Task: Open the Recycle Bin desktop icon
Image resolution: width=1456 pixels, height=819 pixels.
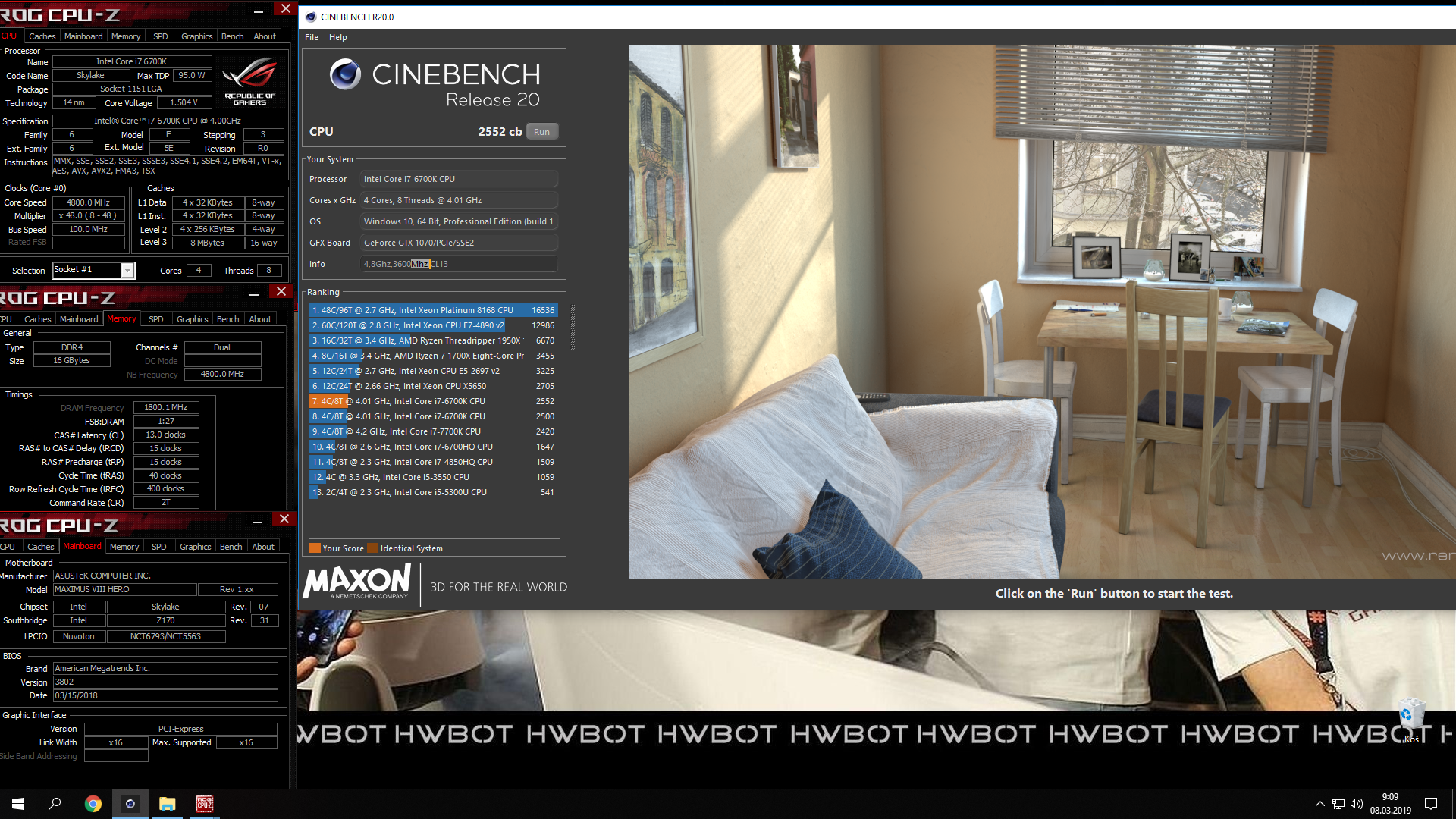Action: point(1410,720)
